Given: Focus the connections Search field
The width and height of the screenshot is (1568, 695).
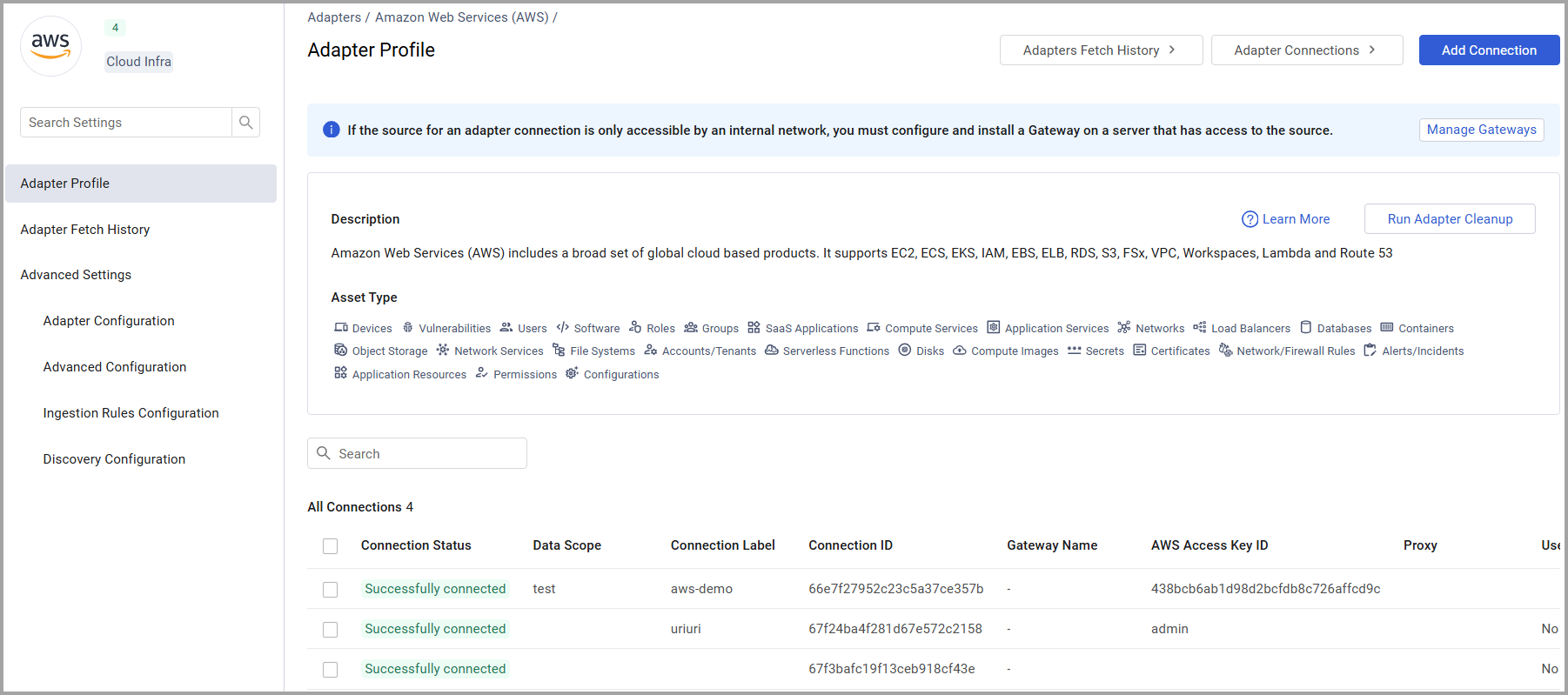Looking at the screenshot, I should click(x=417, y=453).
